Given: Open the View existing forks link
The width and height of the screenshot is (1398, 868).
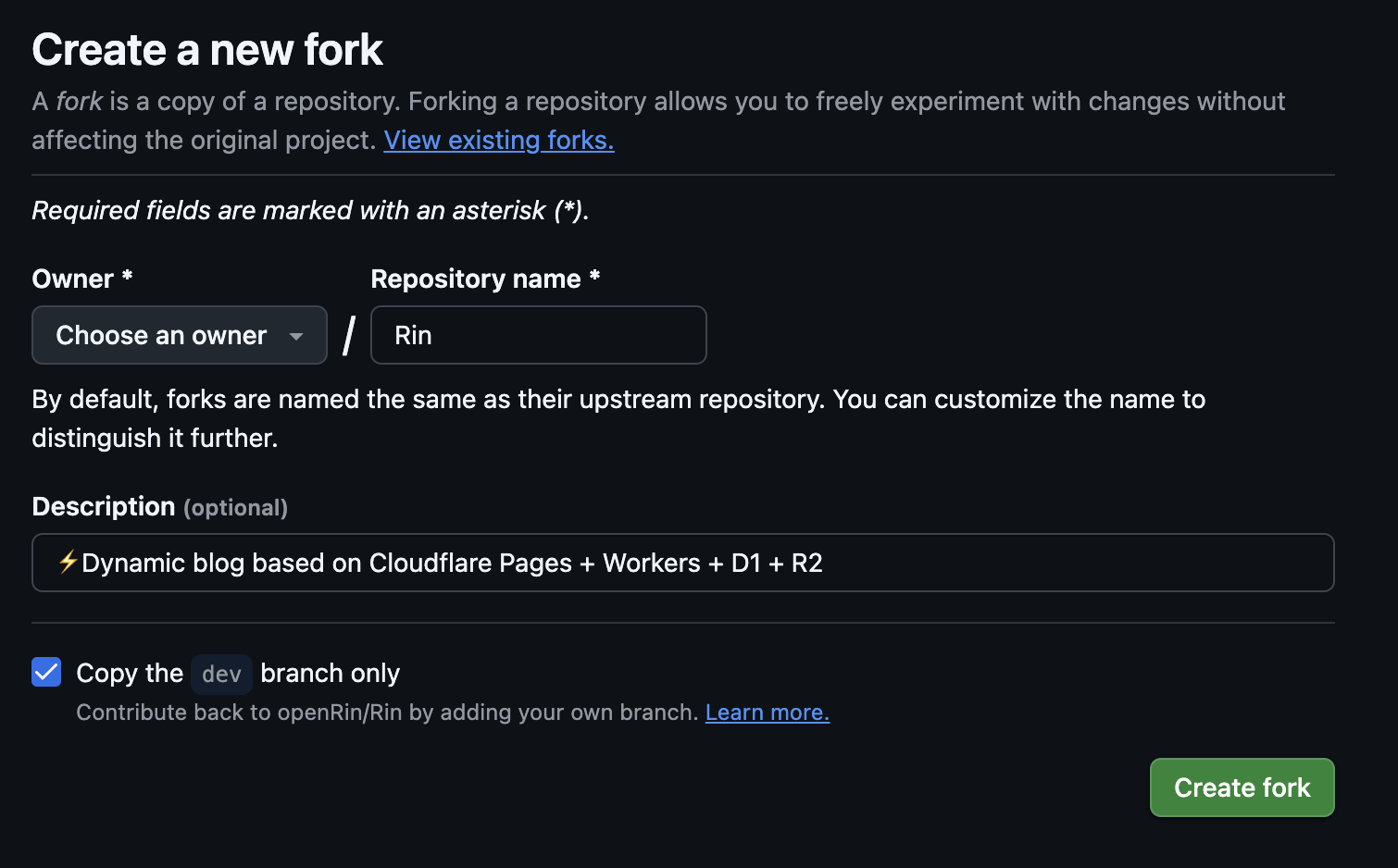Looking at the screenshot, I should (499, 140).
